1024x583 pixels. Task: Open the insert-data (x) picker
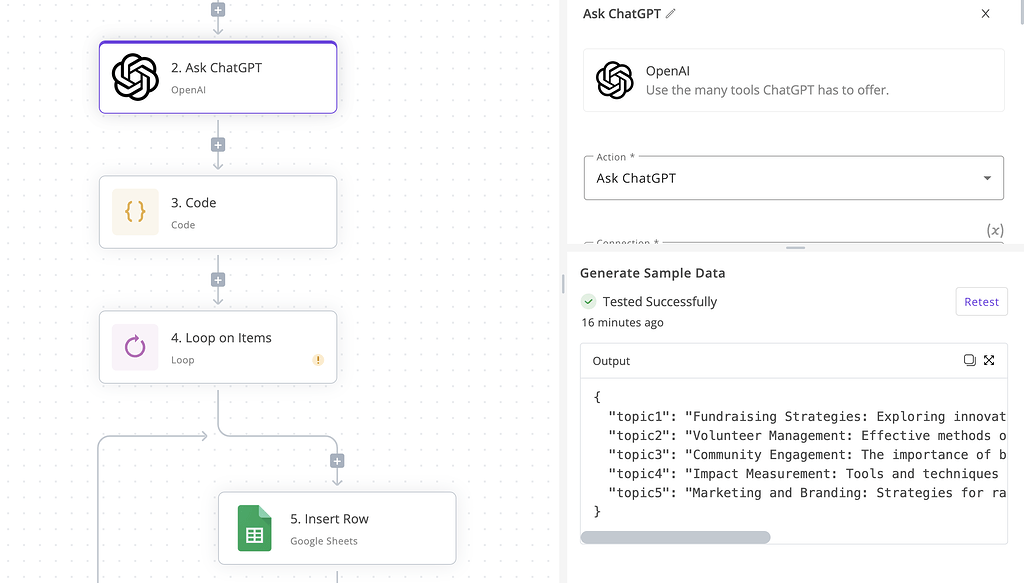(x=995, y=230)
